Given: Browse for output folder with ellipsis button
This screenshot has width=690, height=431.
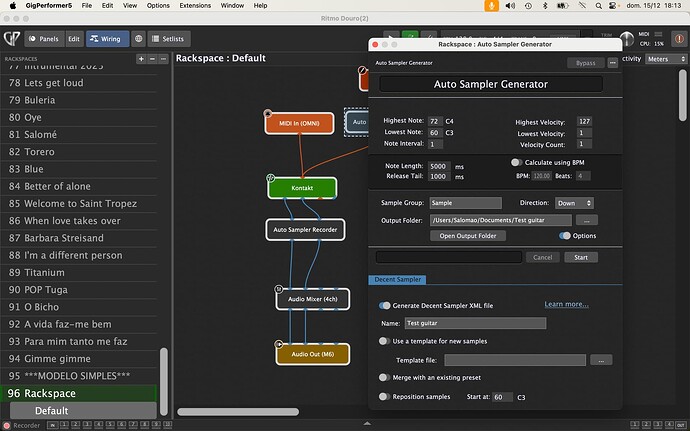Looking at the screenshot, I should 587,220.
